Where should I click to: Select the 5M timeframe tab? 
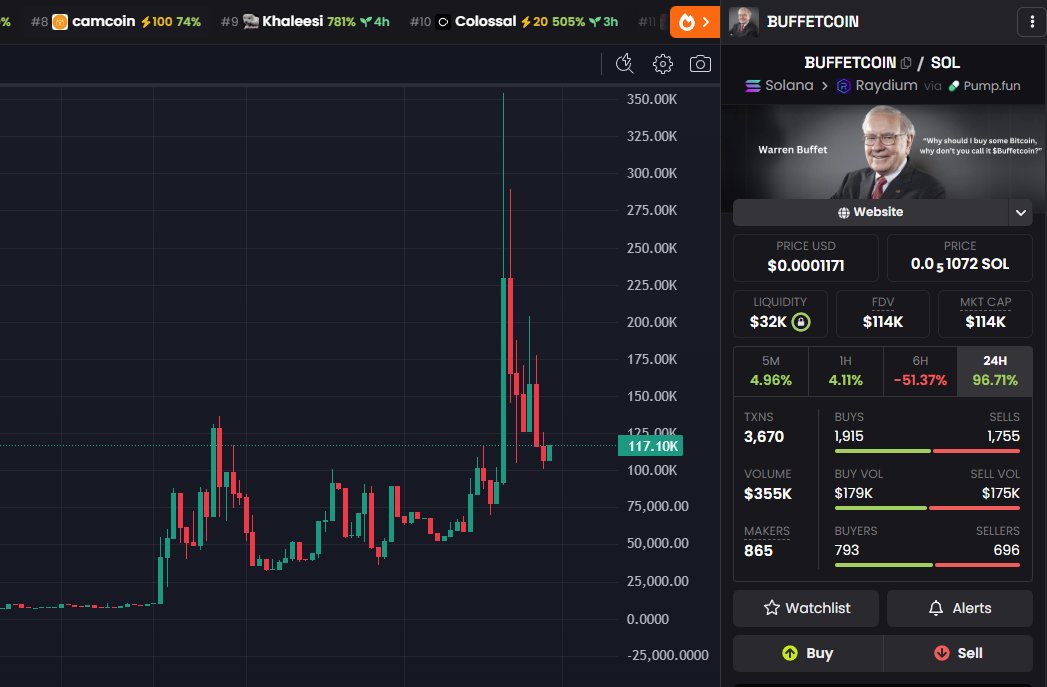click(771, 371)
